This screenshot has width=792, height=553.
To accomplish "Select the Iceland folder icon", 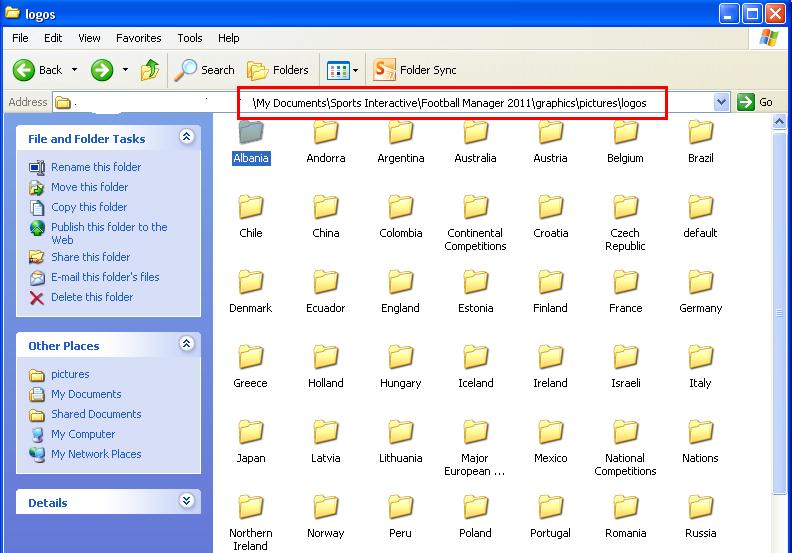I will 475,357.
